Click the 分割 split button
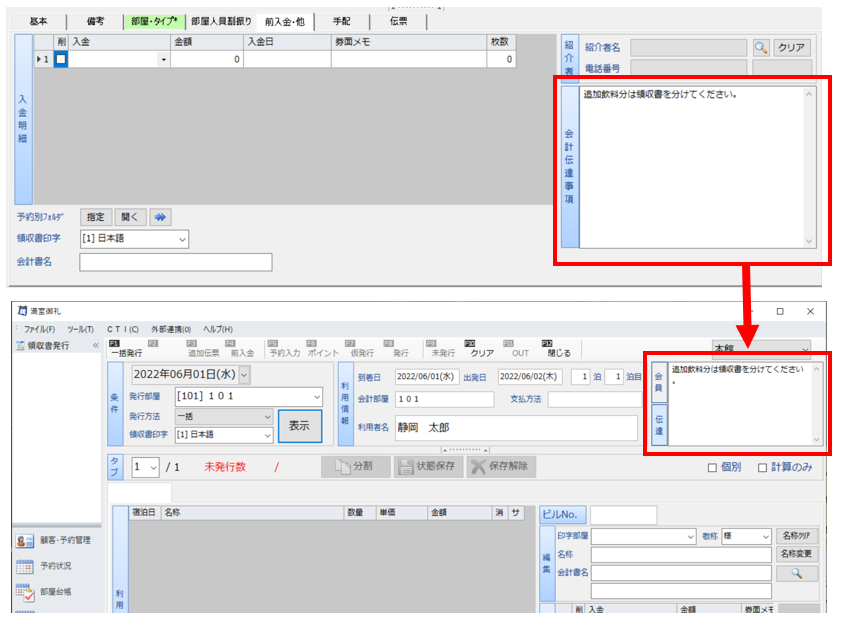 [x=354, y=466]
